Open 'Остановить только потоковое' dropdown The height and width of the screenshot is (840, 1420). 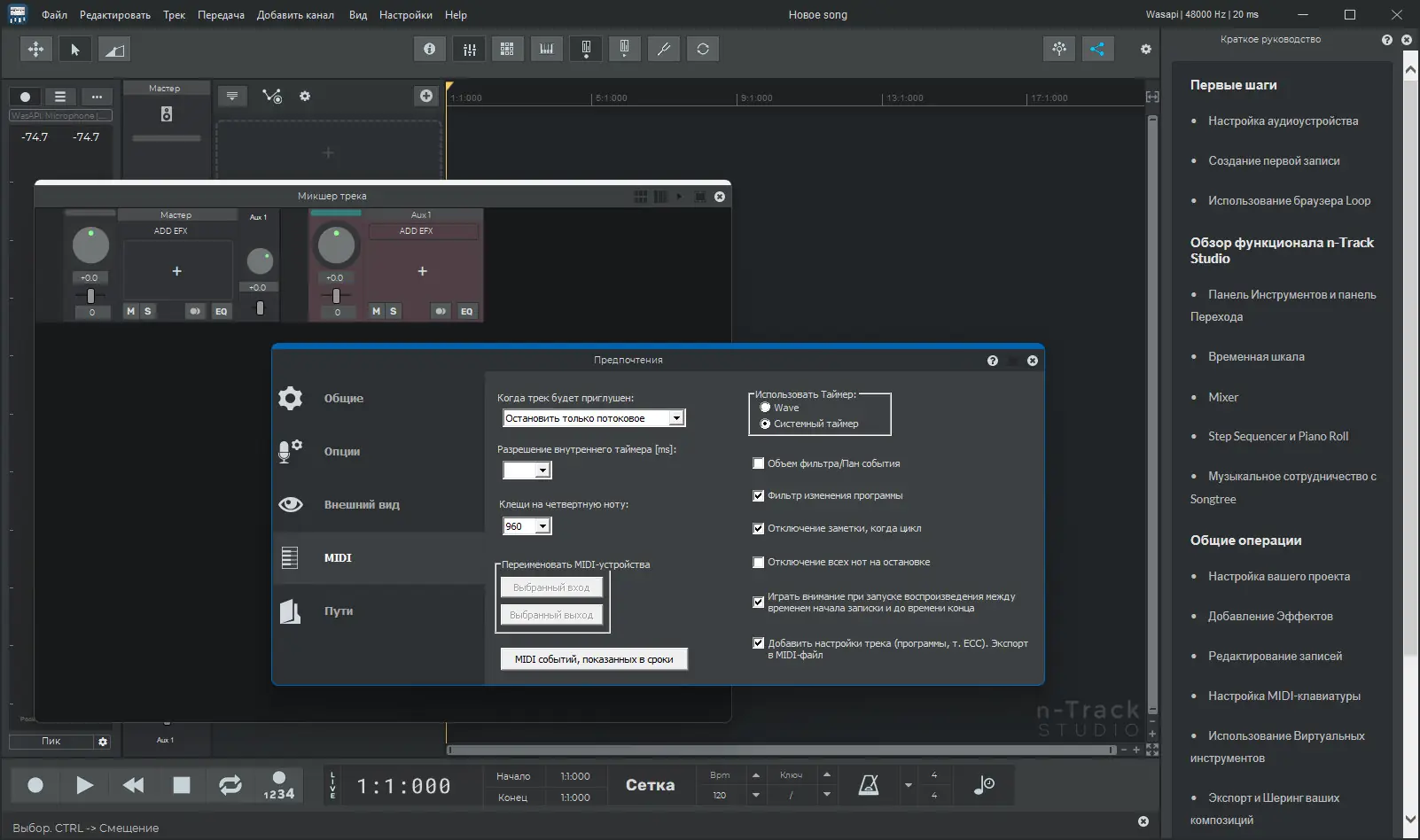(x=676, y=418)
